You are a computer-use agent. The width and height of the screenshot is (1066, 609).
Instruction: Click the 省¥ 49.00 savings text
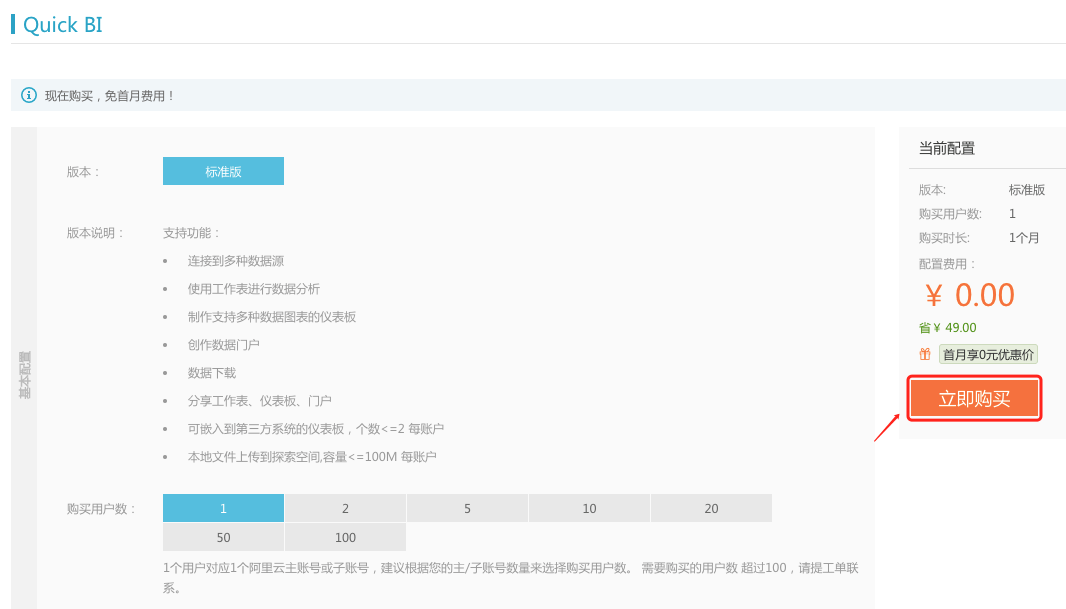coord(947,328)
